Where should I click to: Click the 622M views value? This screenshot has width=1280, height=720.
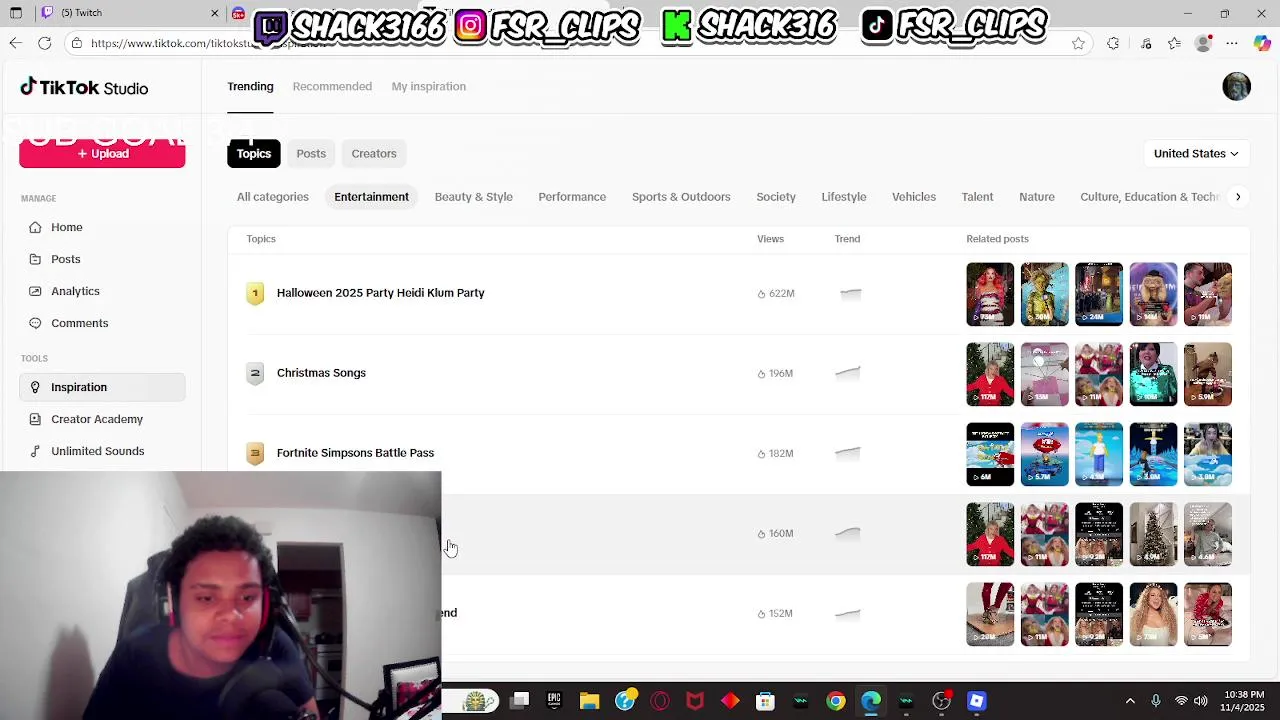tap(776, 294)
